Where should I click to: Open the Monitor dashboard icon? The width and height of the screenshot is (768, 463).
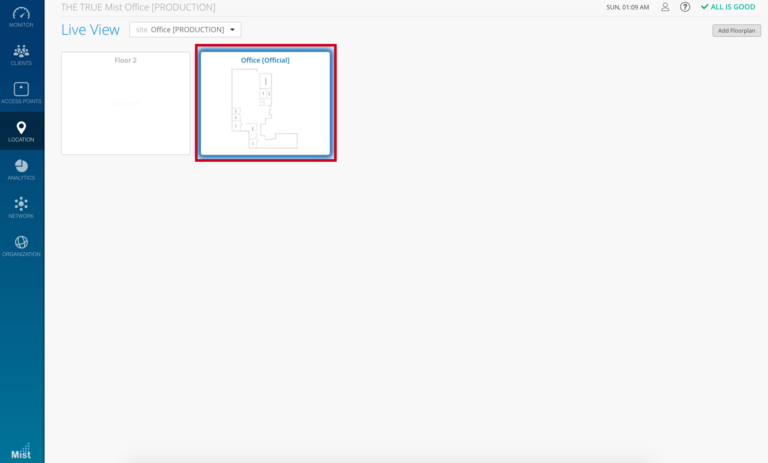21,14
